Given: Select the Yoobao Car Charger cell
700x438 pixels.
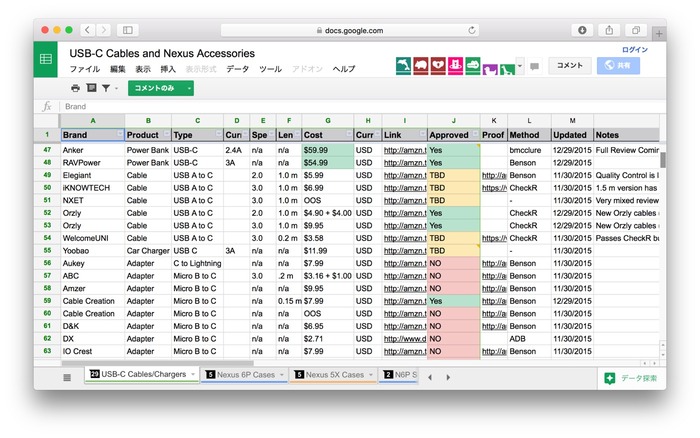Looking at the screenshot, I should (148, 250).
